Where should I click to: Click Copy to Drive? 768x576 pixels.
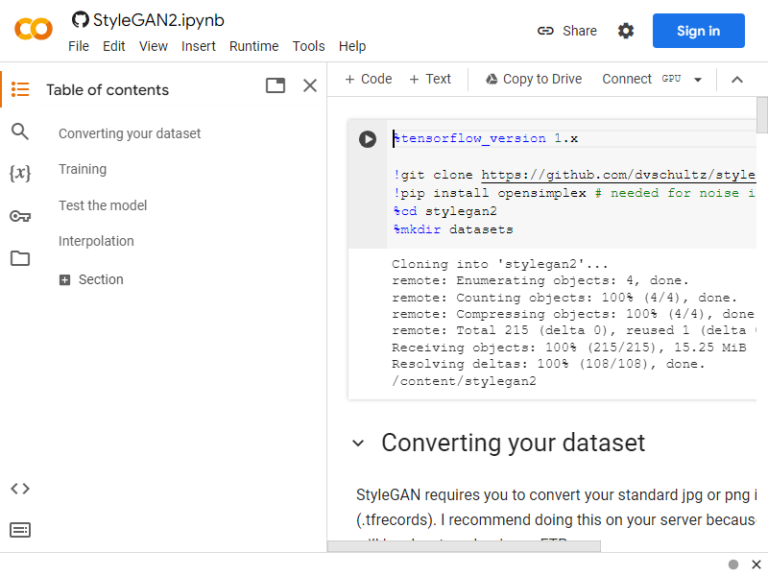coord(533,79)
